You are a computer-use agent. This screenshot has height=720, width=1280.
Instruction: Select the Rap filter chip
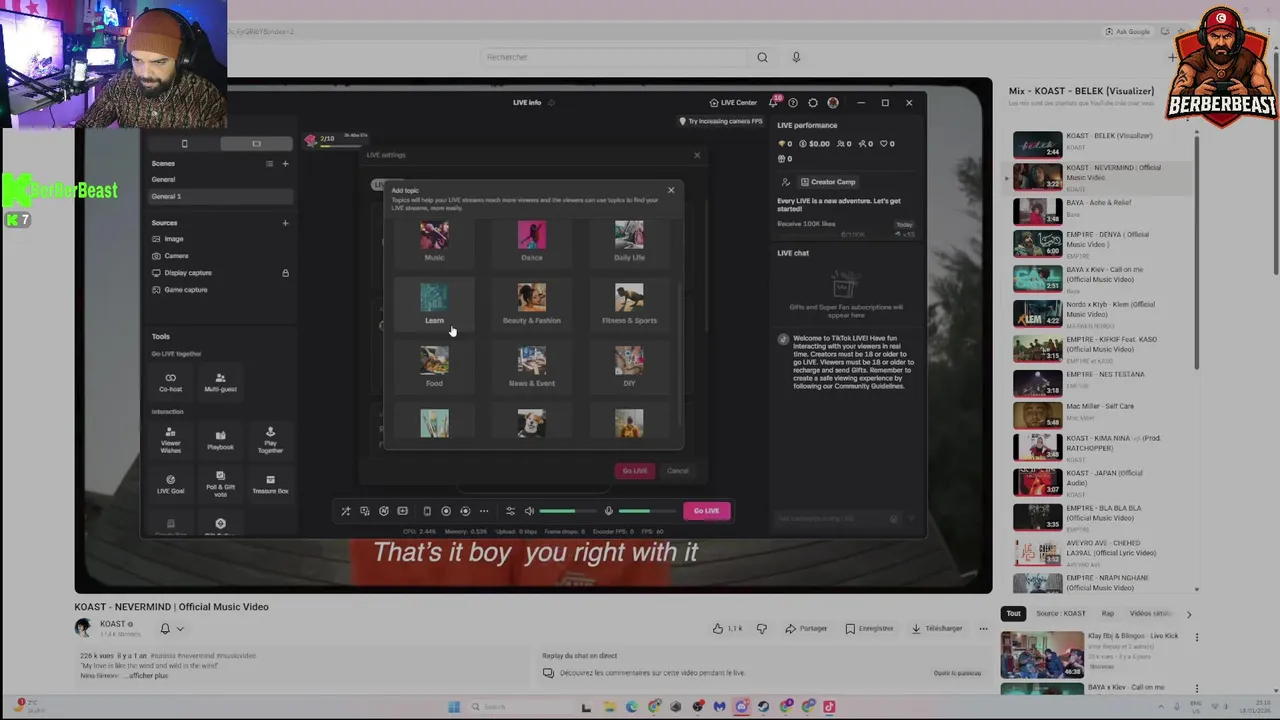click(1107, 613)
